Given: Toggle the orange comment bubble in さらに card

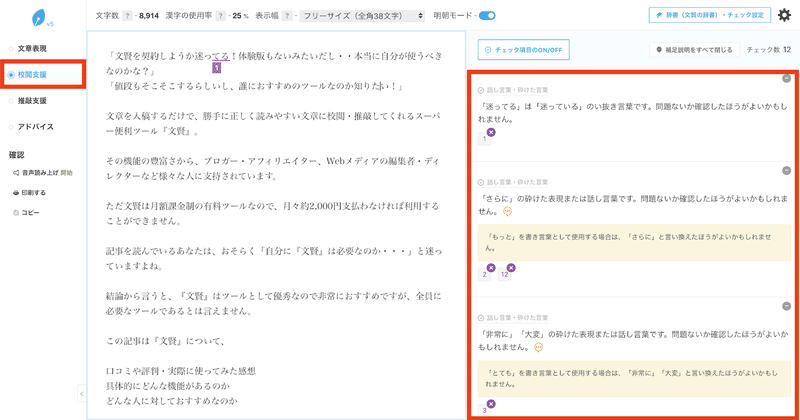Looking at the screenshot, I should pos(507,211).
